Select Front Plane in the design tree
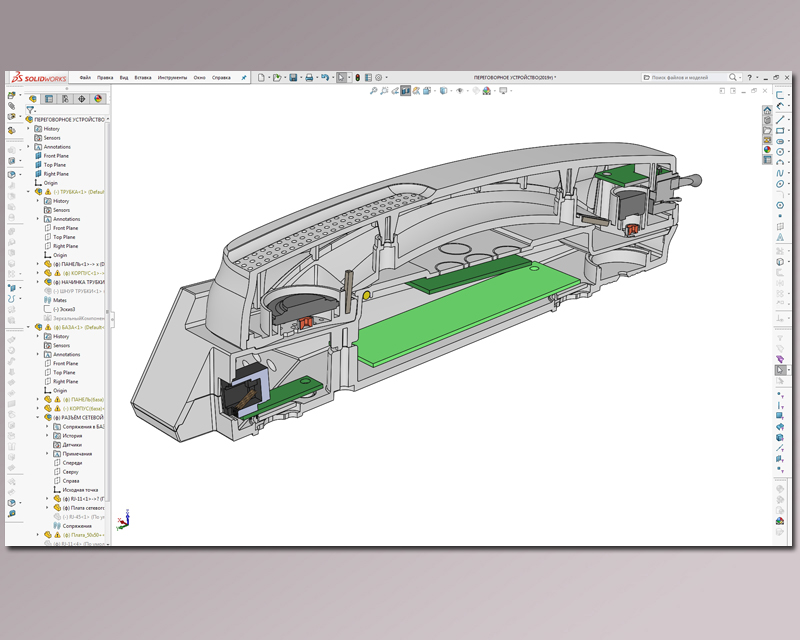This screenshot has height=640, width=800. click(56, 156)
